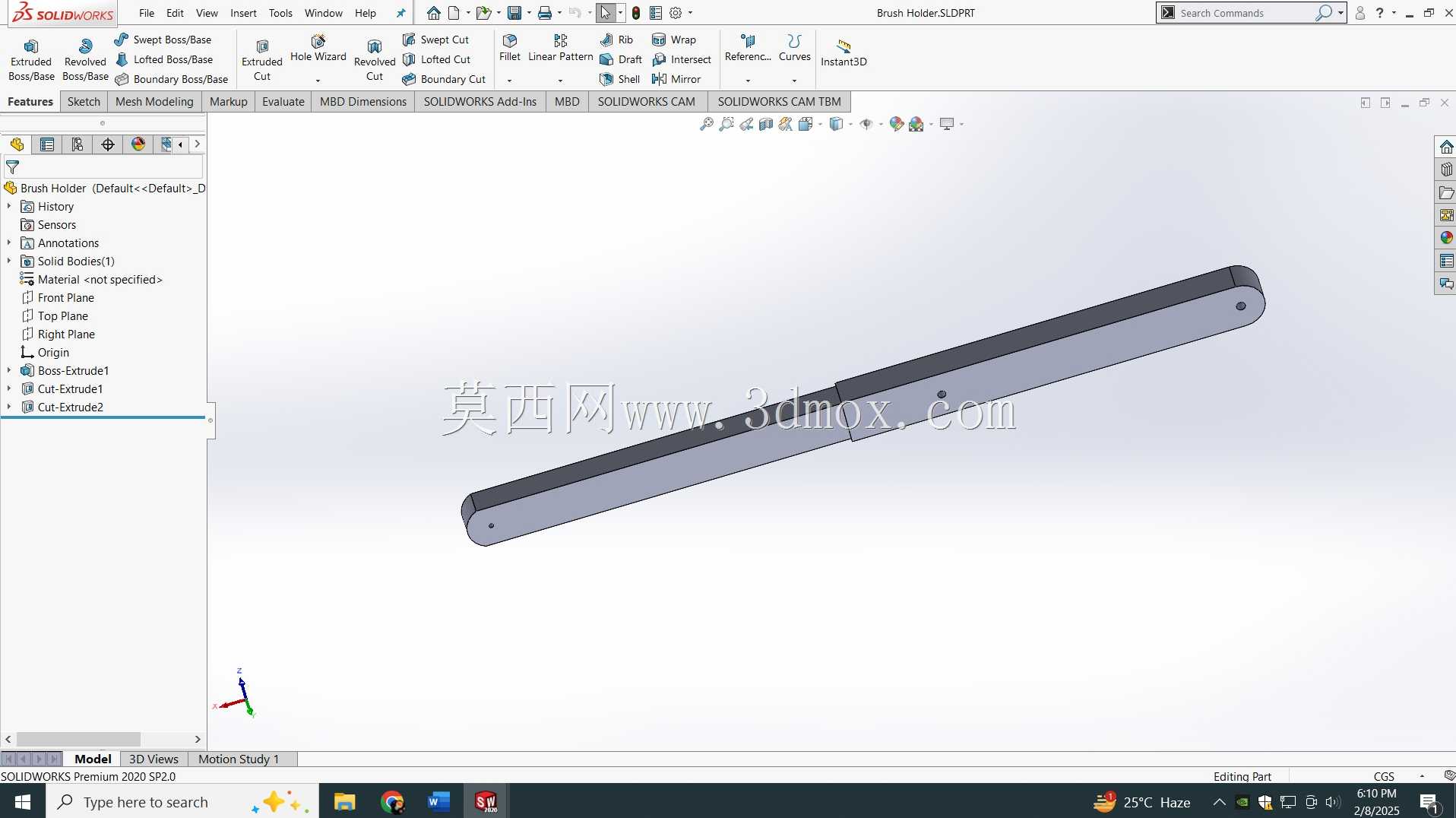
Task: Click the Fillet tool
Action: (x=510, y=48)
